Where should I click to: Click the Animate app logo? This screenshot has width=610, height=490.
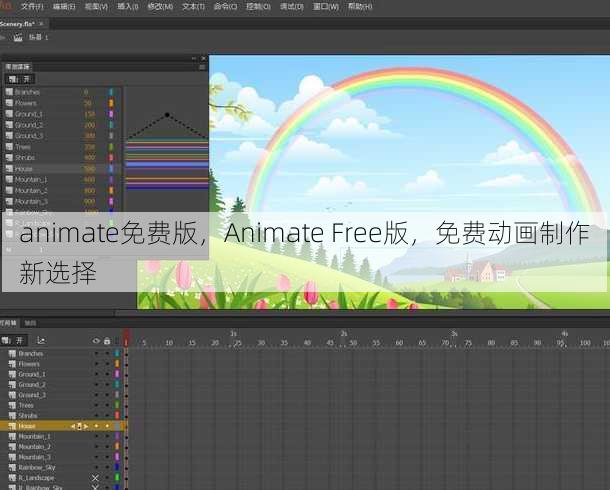click(6, 5)
